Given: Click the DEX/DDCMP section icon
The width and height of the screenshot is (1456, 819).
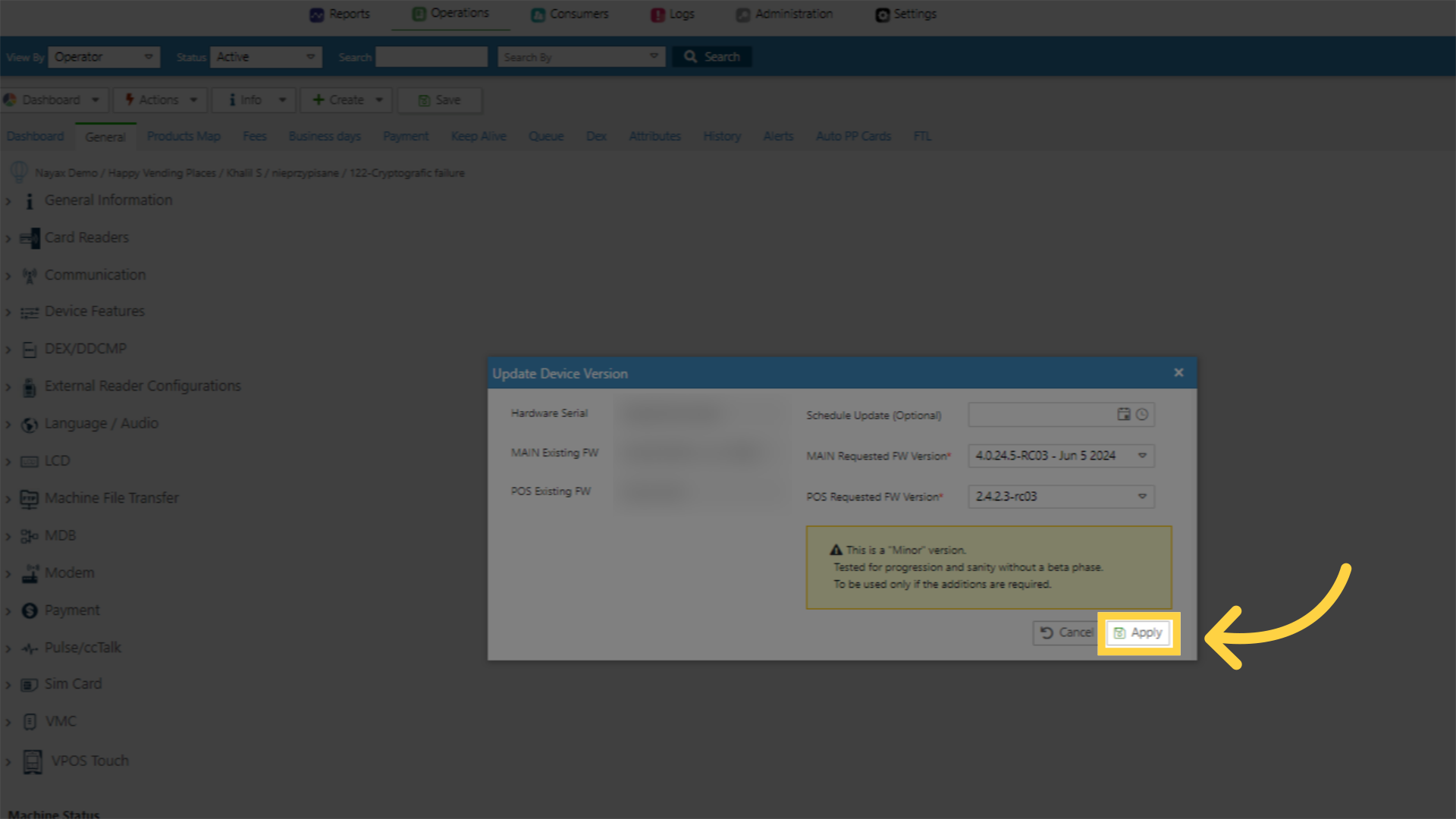Looking at the screenshot, I should (x=30, y=350).
